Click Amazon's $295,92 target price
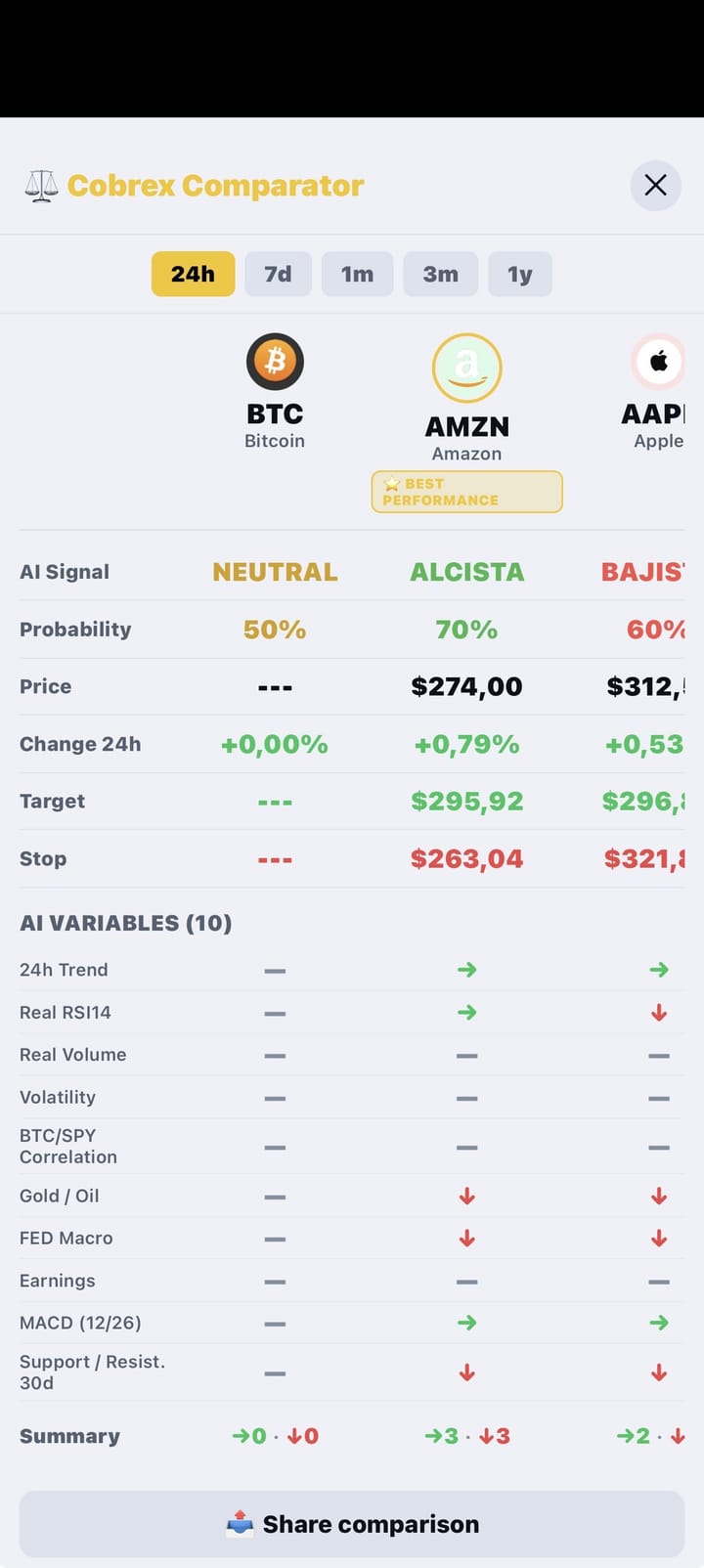 point(467,802)
